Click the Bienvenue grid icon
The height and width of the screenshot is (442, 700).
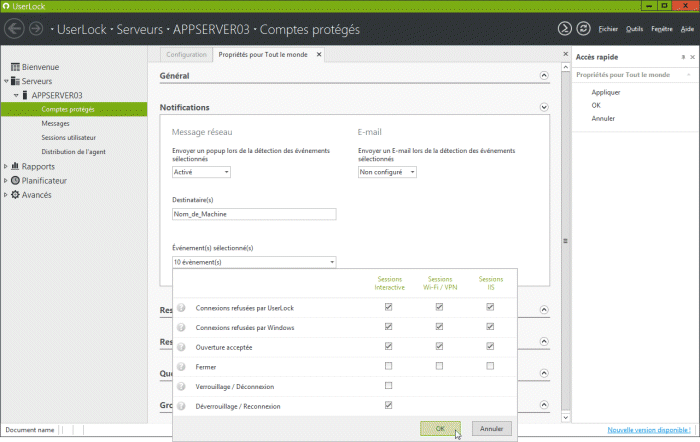15,67
